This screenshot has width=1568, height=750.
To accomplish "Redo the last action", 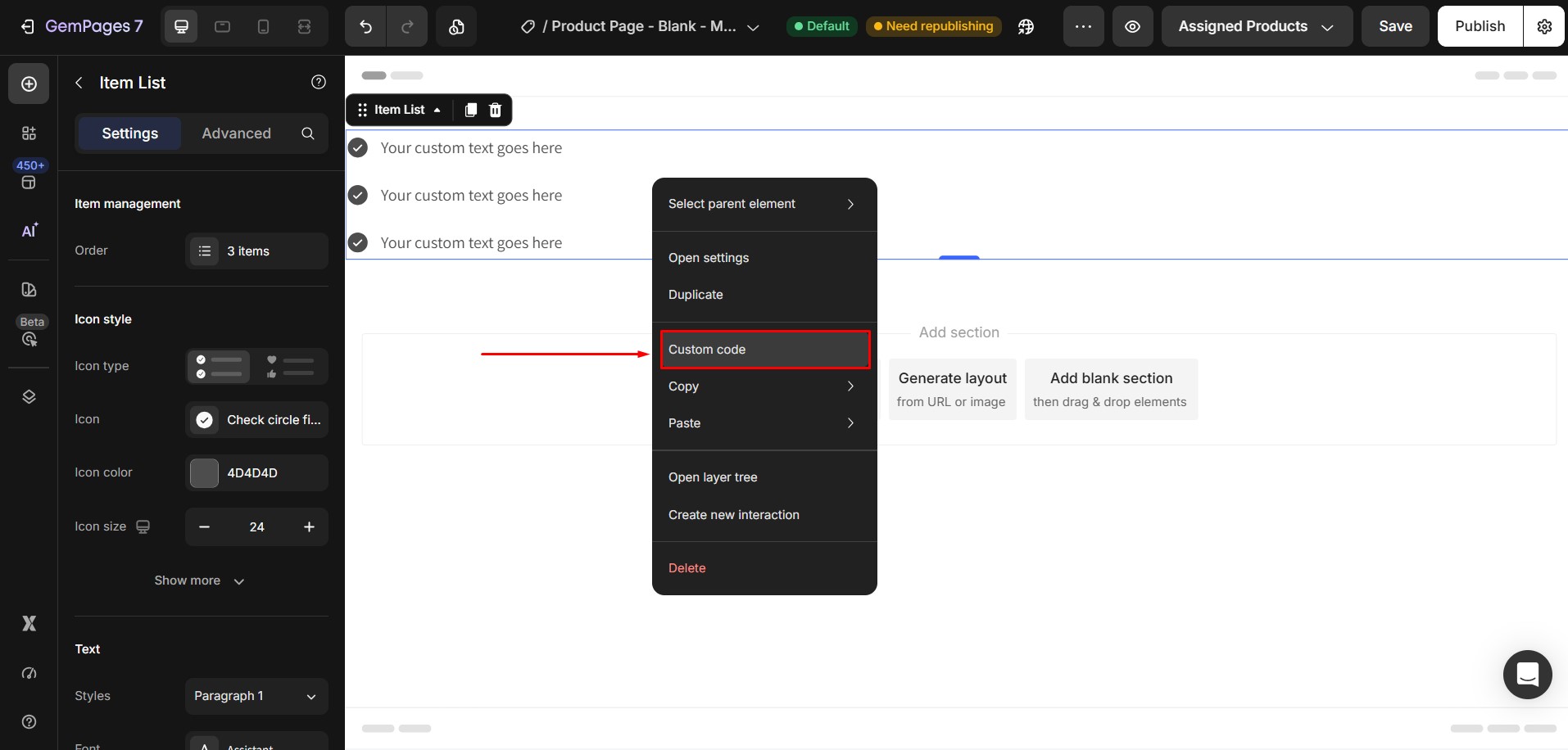I will click(407, 26).
